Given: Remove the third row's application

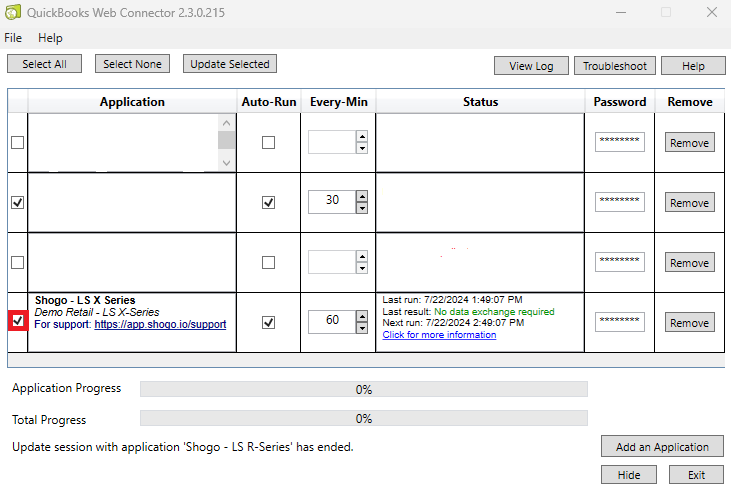Looking at the screenshot, I should (x=690, y=263).
